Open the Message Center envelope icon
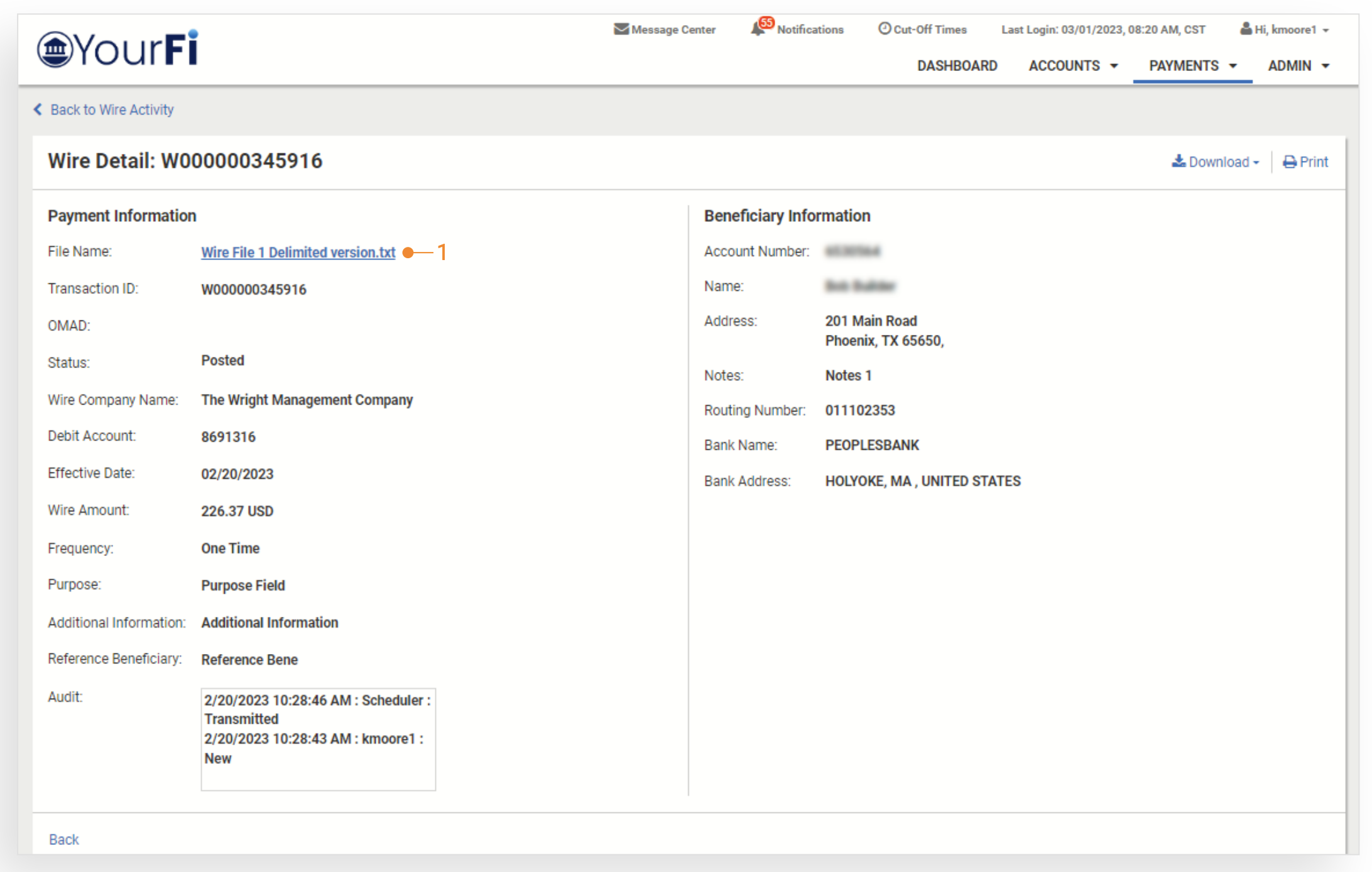This screenshot has height=872, width=1372. click(x=621, y=29)
